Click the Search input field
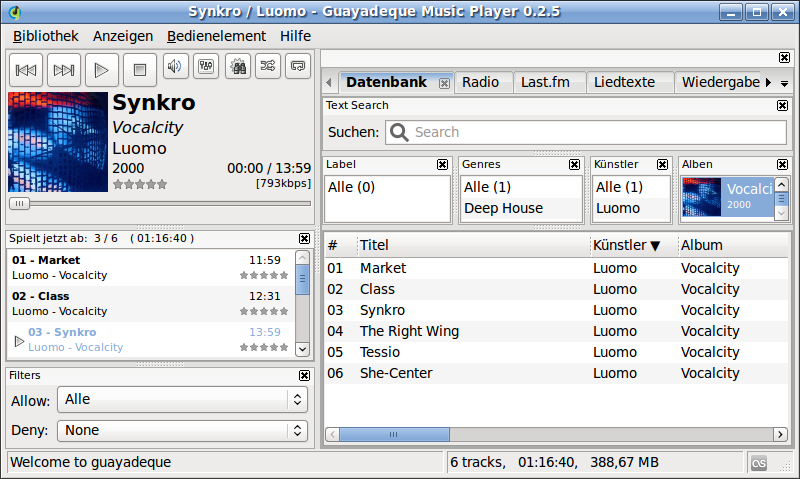The width and height of the screenshot is (800, 479). point(586,132)
